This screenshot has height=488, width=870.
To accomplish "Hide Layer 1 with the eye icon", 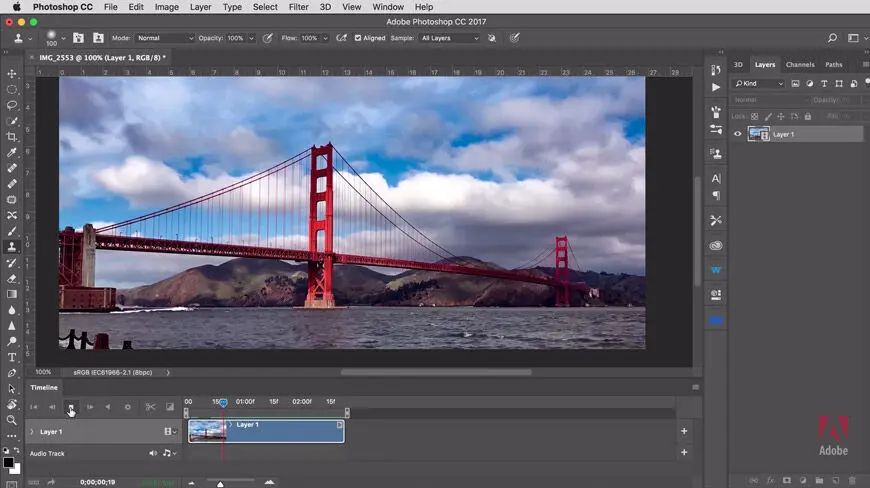I will click(x=737, y=134).
